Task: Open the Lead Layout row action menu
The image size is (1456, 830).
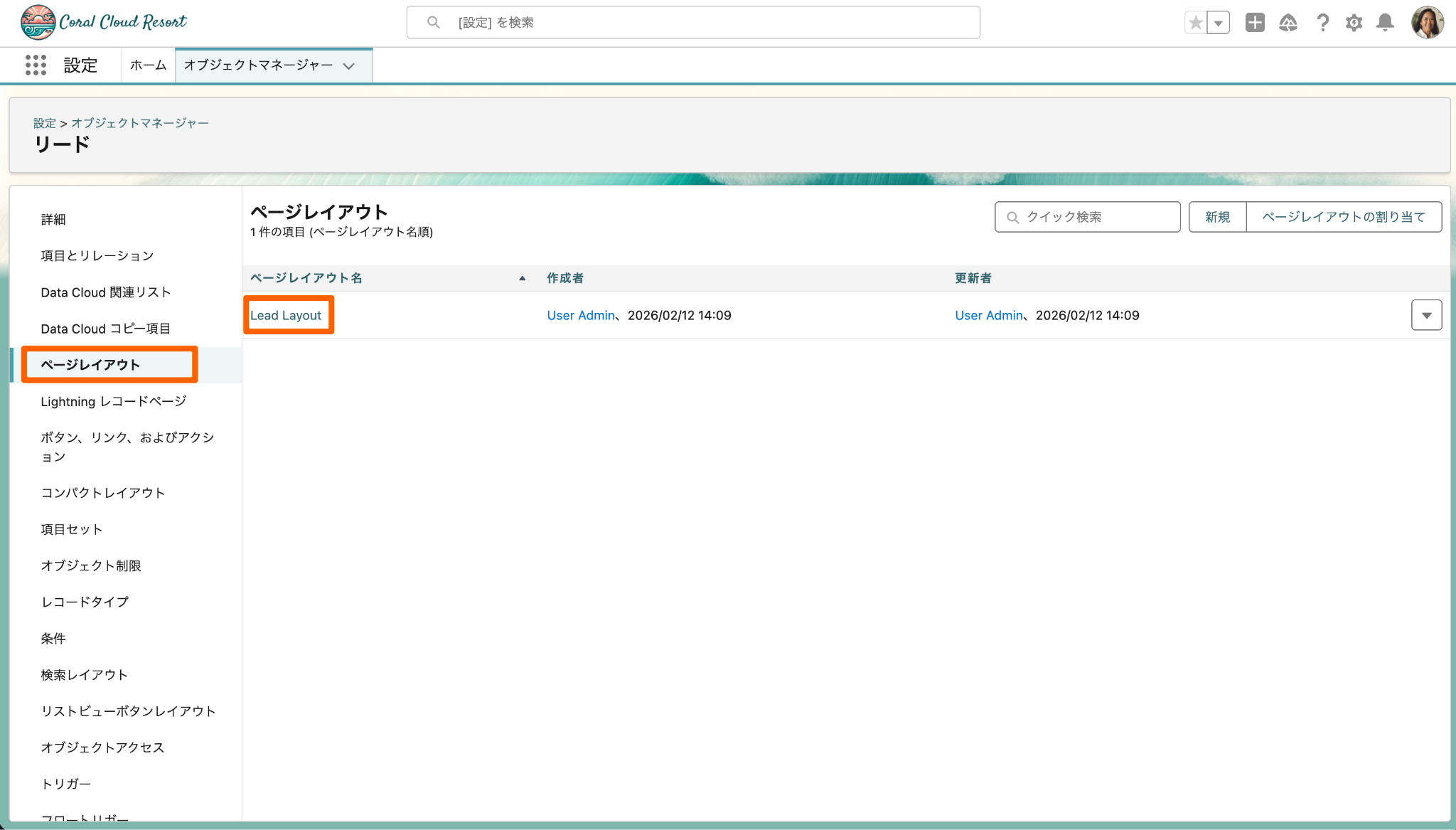Action: pyautogui.click(x=1426, y=315)
